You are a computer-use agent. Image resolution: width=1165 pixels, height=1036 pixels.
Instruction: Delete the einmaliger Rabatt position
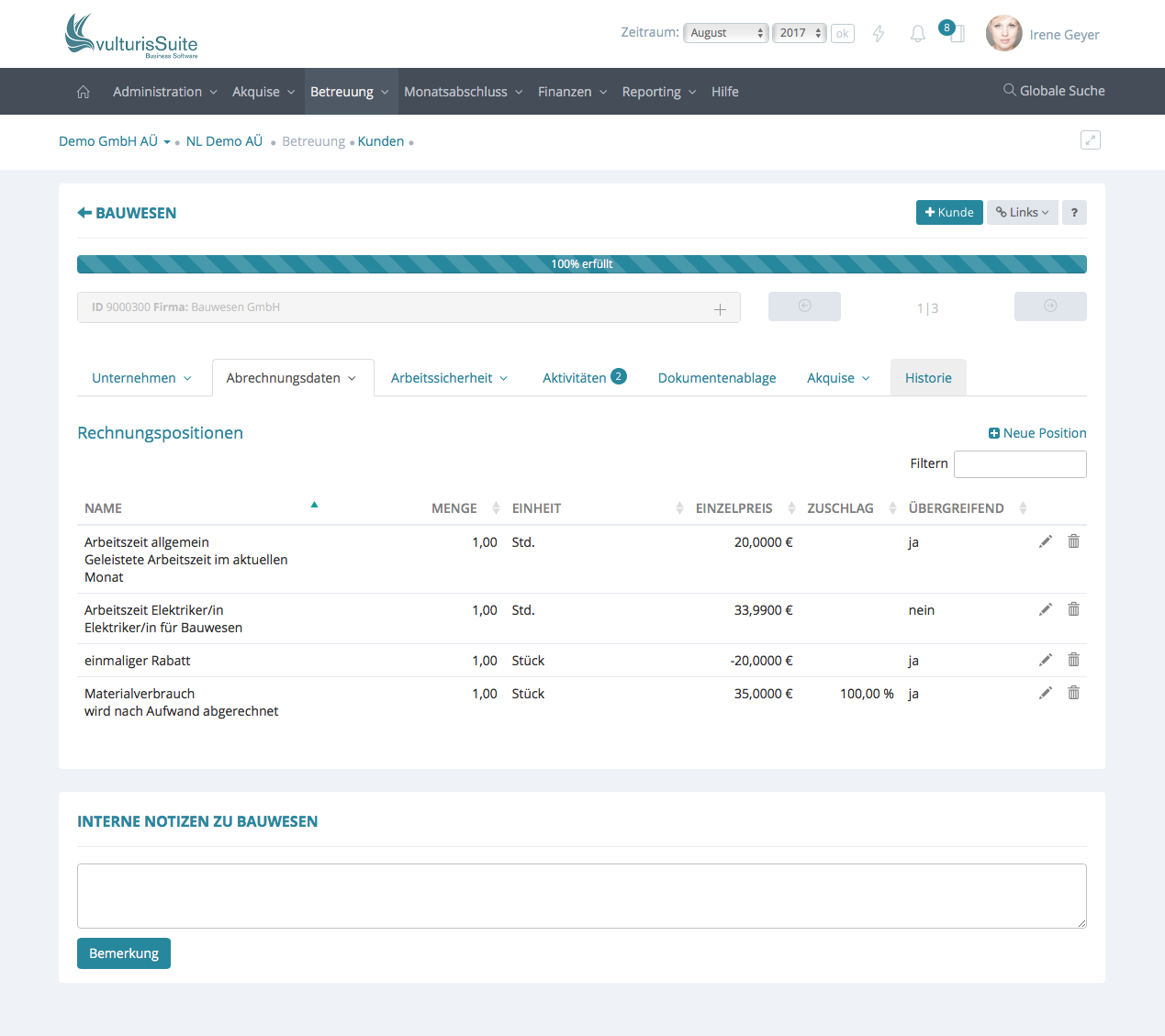pyautogui.click(x=1073, y=660)
